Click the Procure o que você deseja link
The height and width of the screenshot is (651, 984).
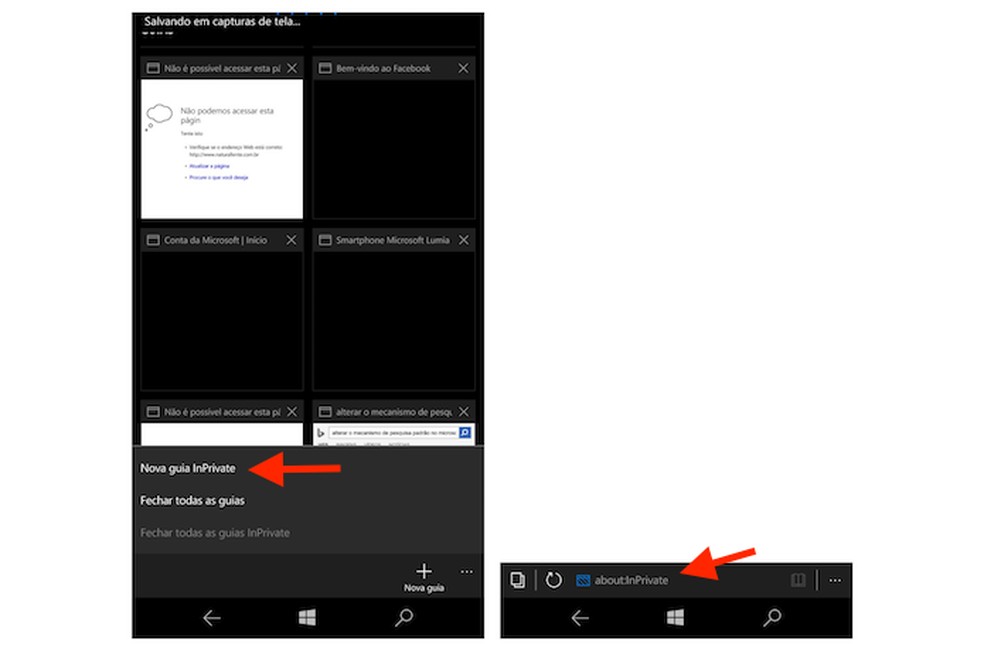(x=217, y=177)
